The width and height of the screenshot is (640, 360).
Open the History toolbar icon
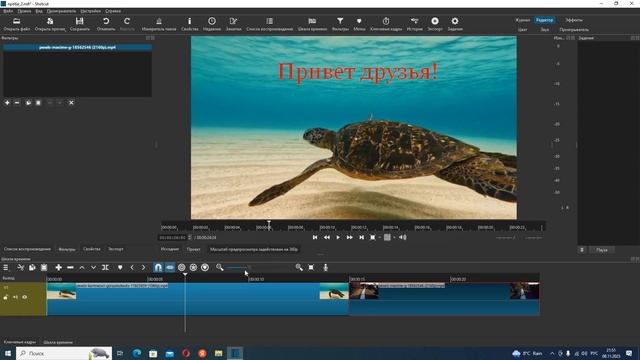(415, 21)
